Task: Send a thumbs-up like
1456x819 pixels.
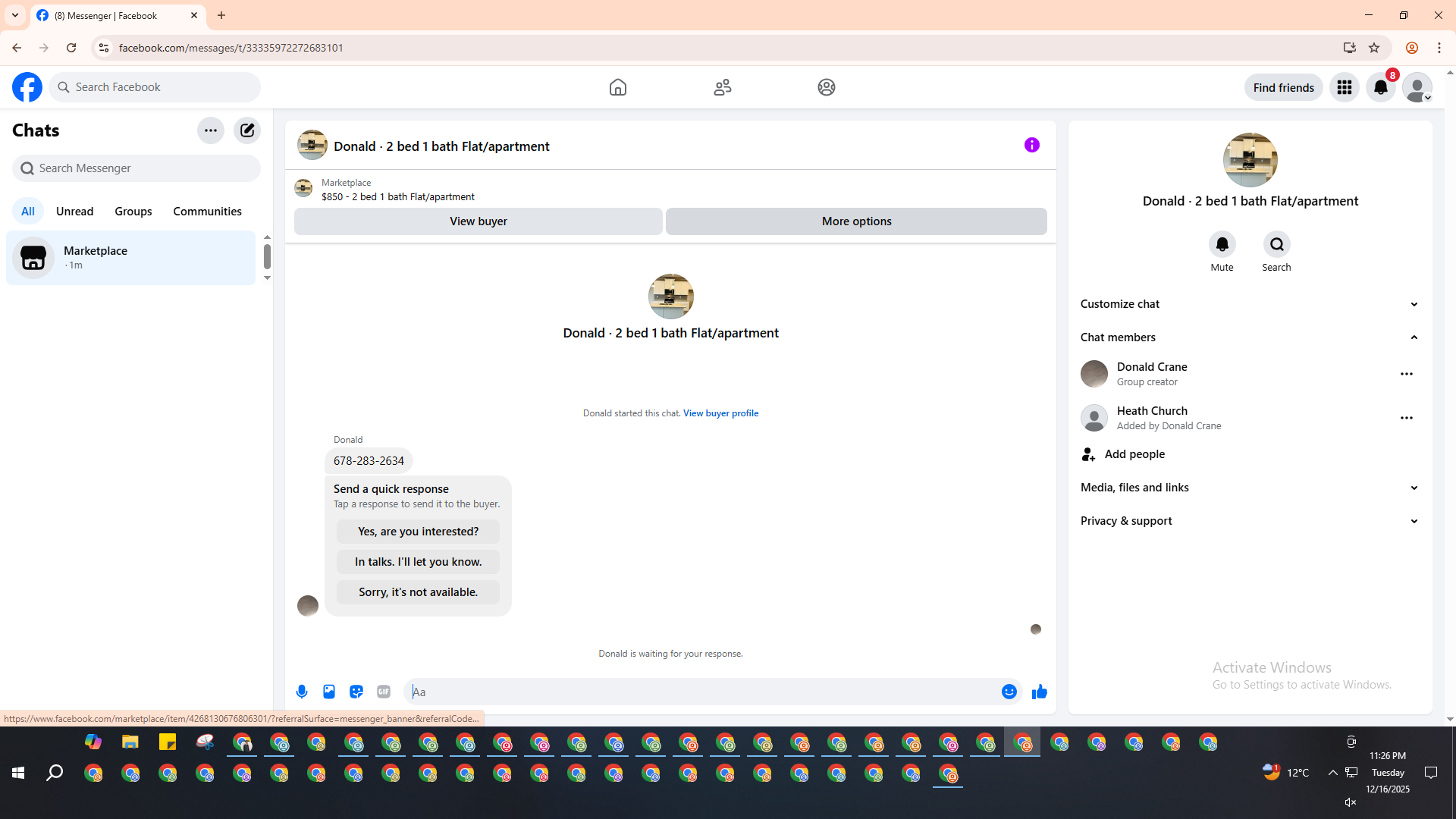Action: 1040,692
